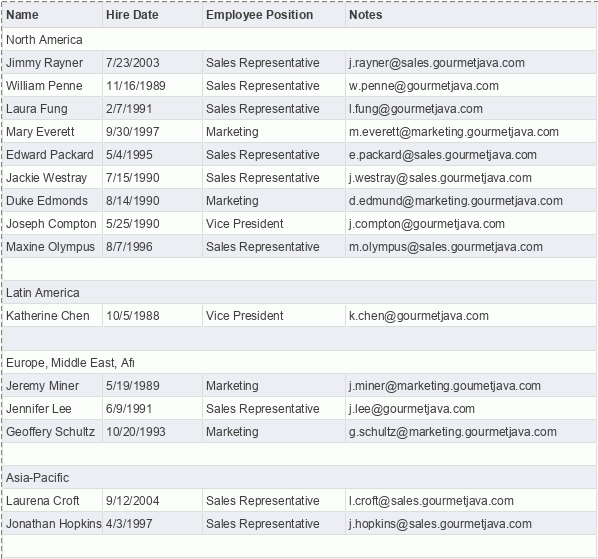The height and width of the screenshot is (559, 598).
Task: Select the Name column header
Action: click(53, 15)
